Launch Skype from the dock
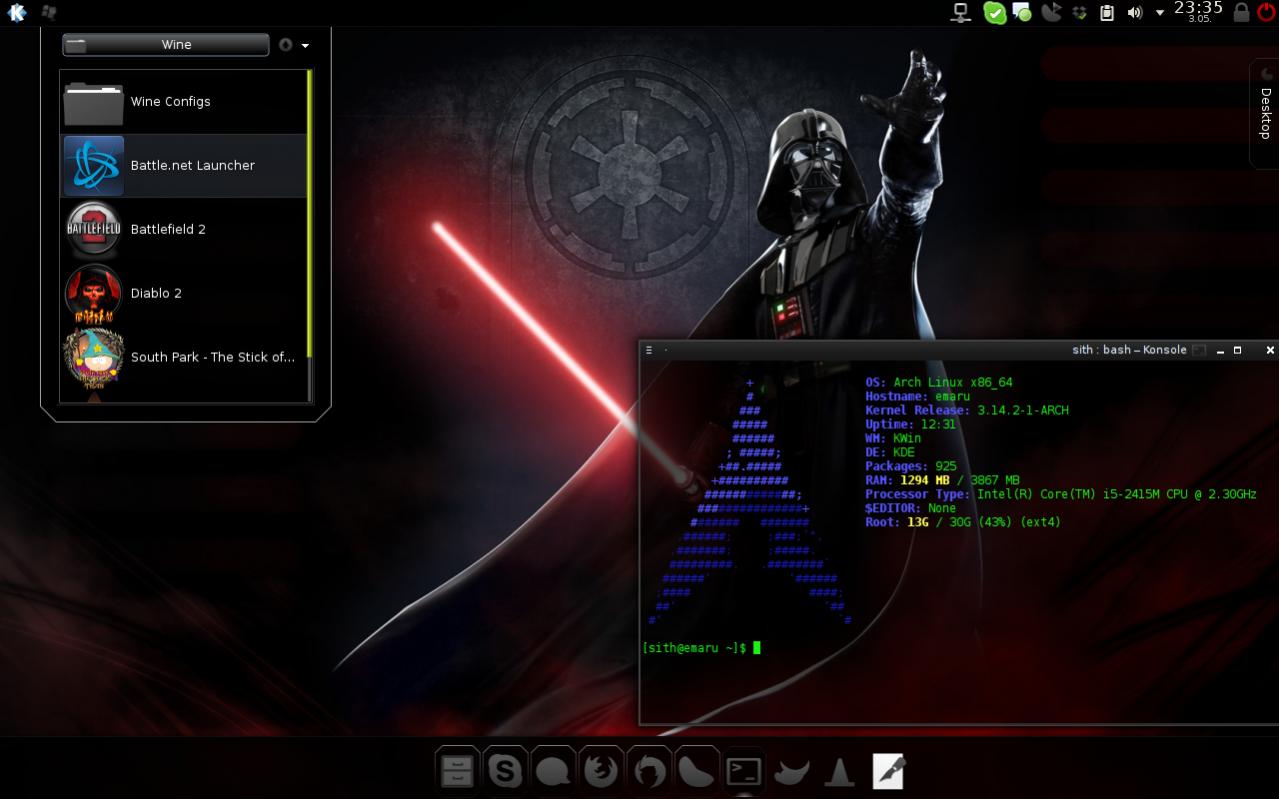This screenshot has width=1279, height=799. pyautogui.click(x=504, y=771)
